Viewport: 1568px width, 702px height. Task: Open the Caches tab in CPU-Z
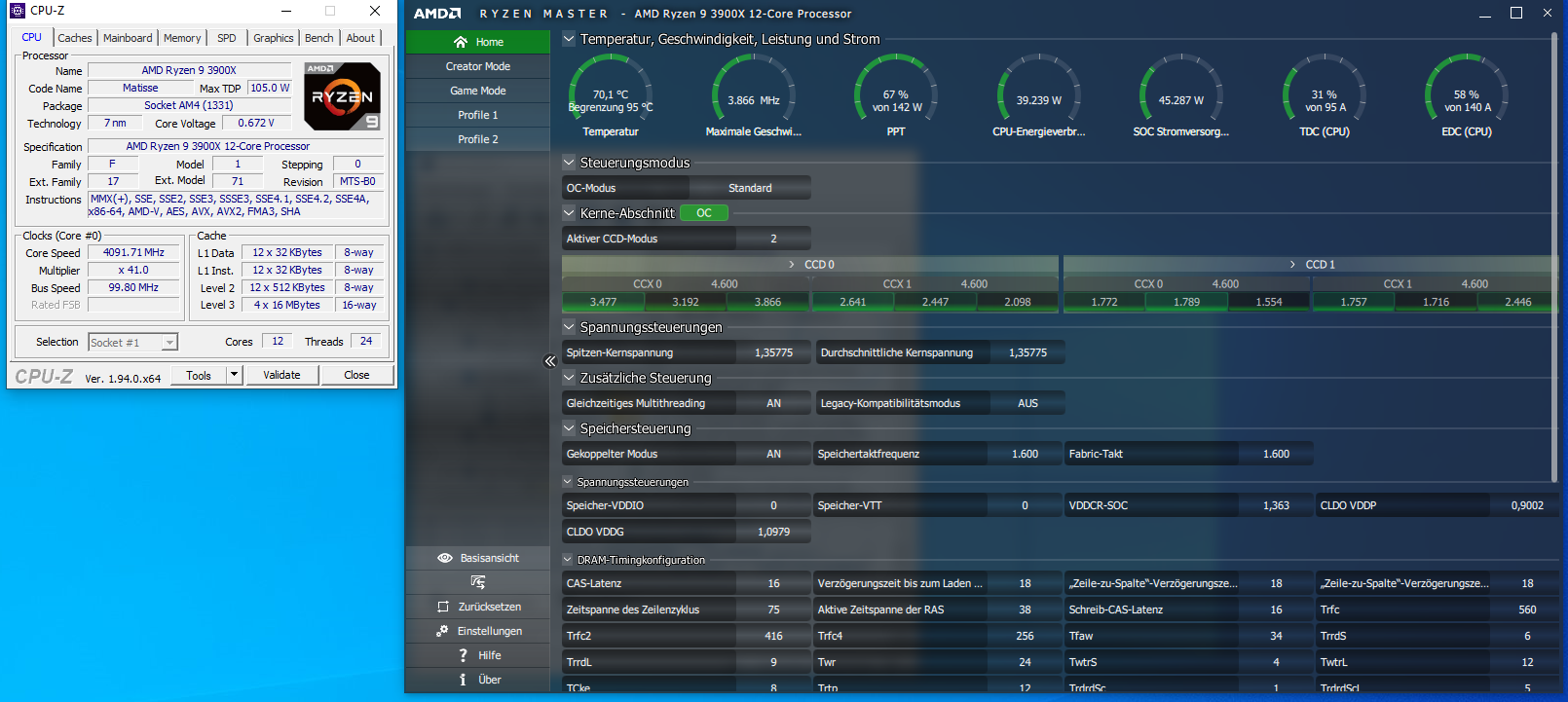tap(75, 38)
